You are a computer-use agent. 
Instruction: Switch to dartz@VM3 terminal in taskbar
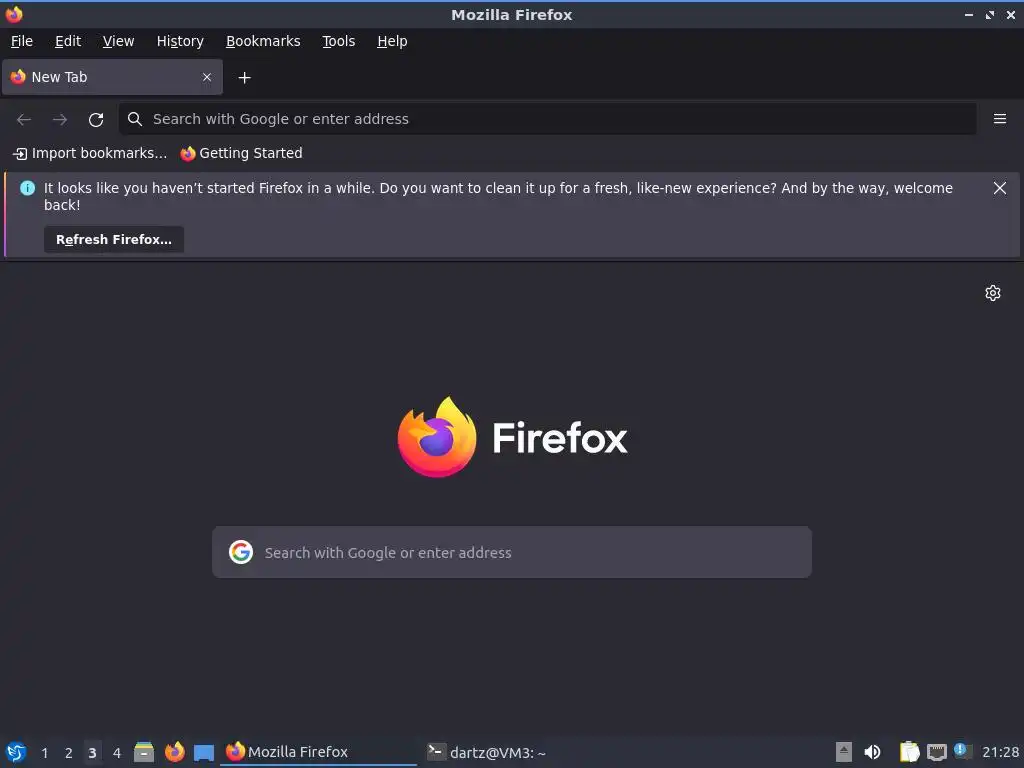tap(487, 752)
